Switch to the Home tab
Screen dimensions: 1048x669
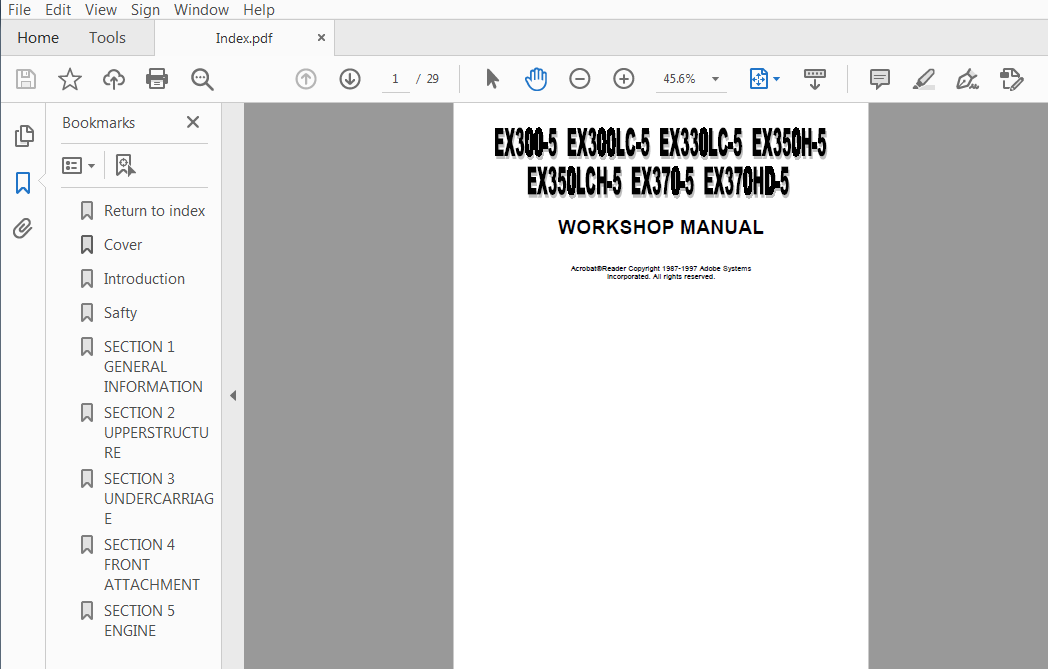[38, 38]
